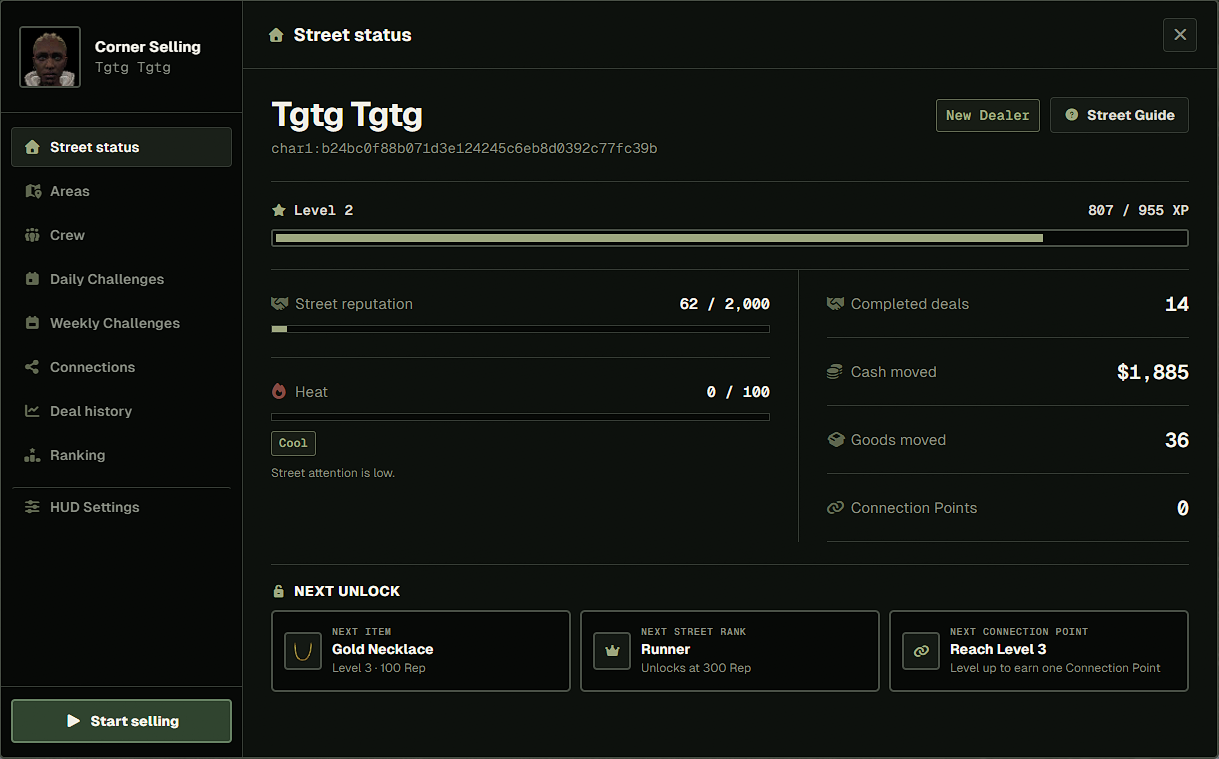Click the calendar icon beside Daily Challenges
The image size is (1219, 759).
(32, 279)
